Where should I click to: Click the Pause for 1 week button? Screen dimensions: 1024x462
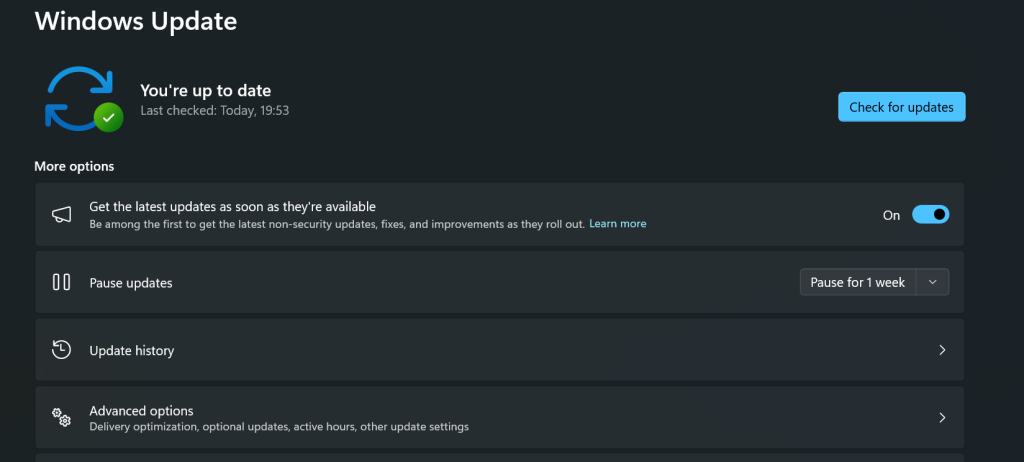click(857, 282)
